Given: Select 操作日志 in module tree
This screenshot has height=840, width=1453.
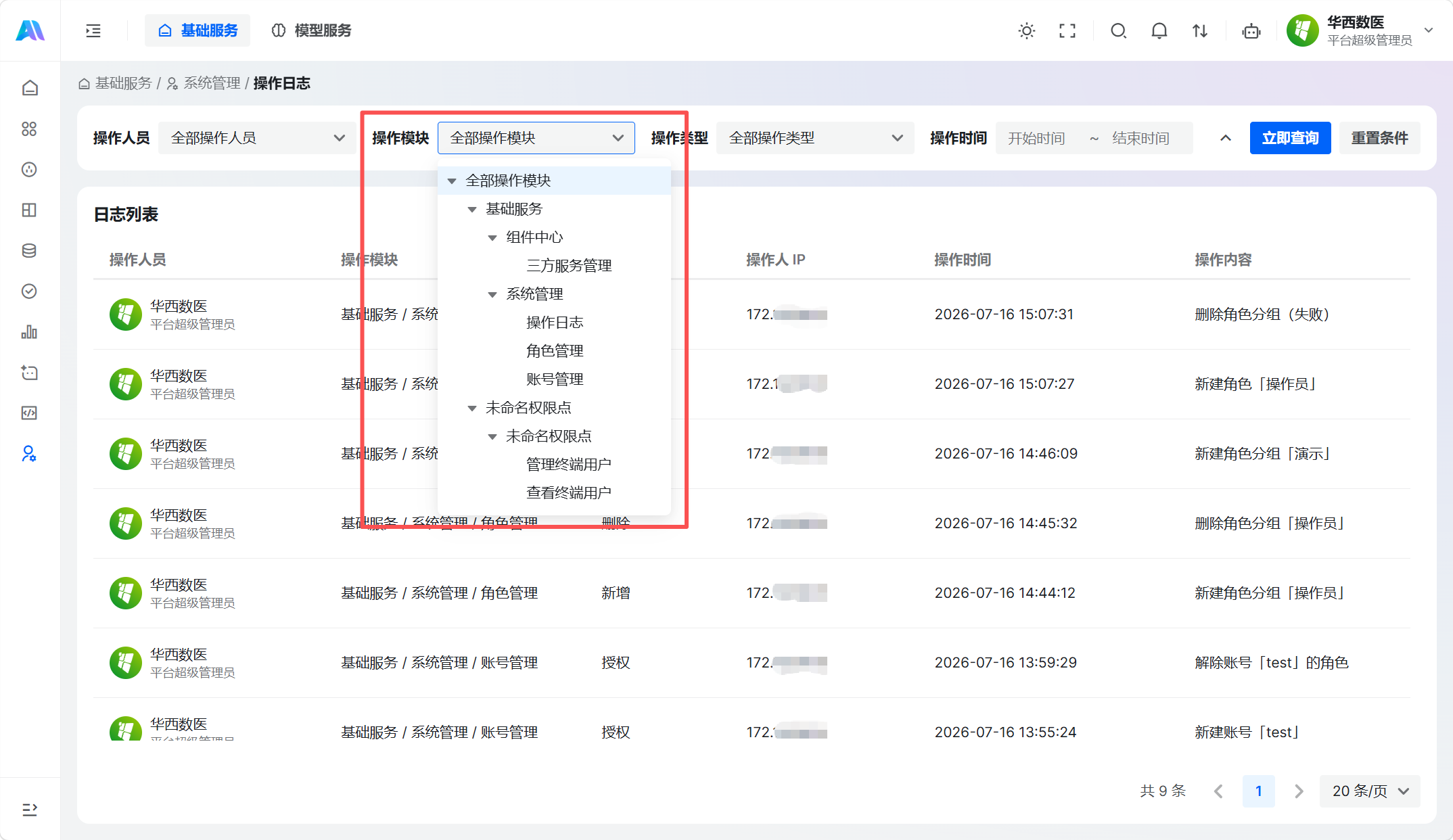Looking at the screenshot, I should coord(555,323).
